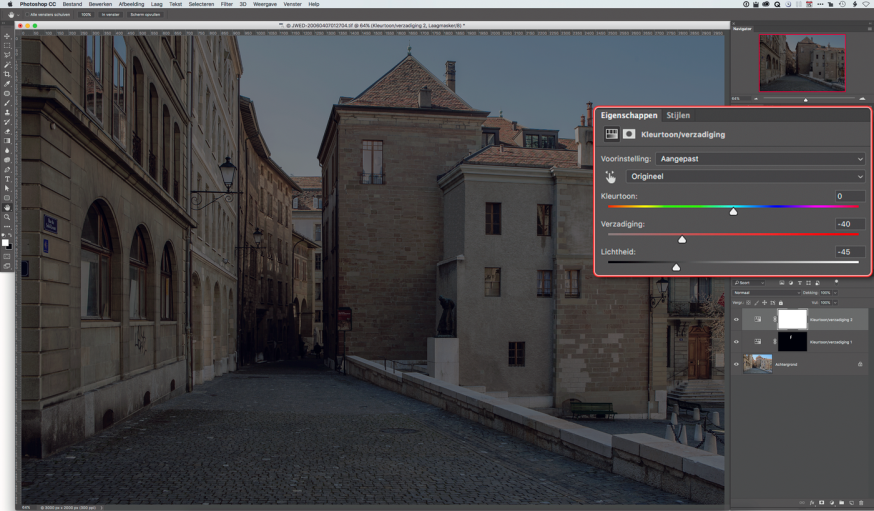Click the 100% zoom button

pos(86,14)
